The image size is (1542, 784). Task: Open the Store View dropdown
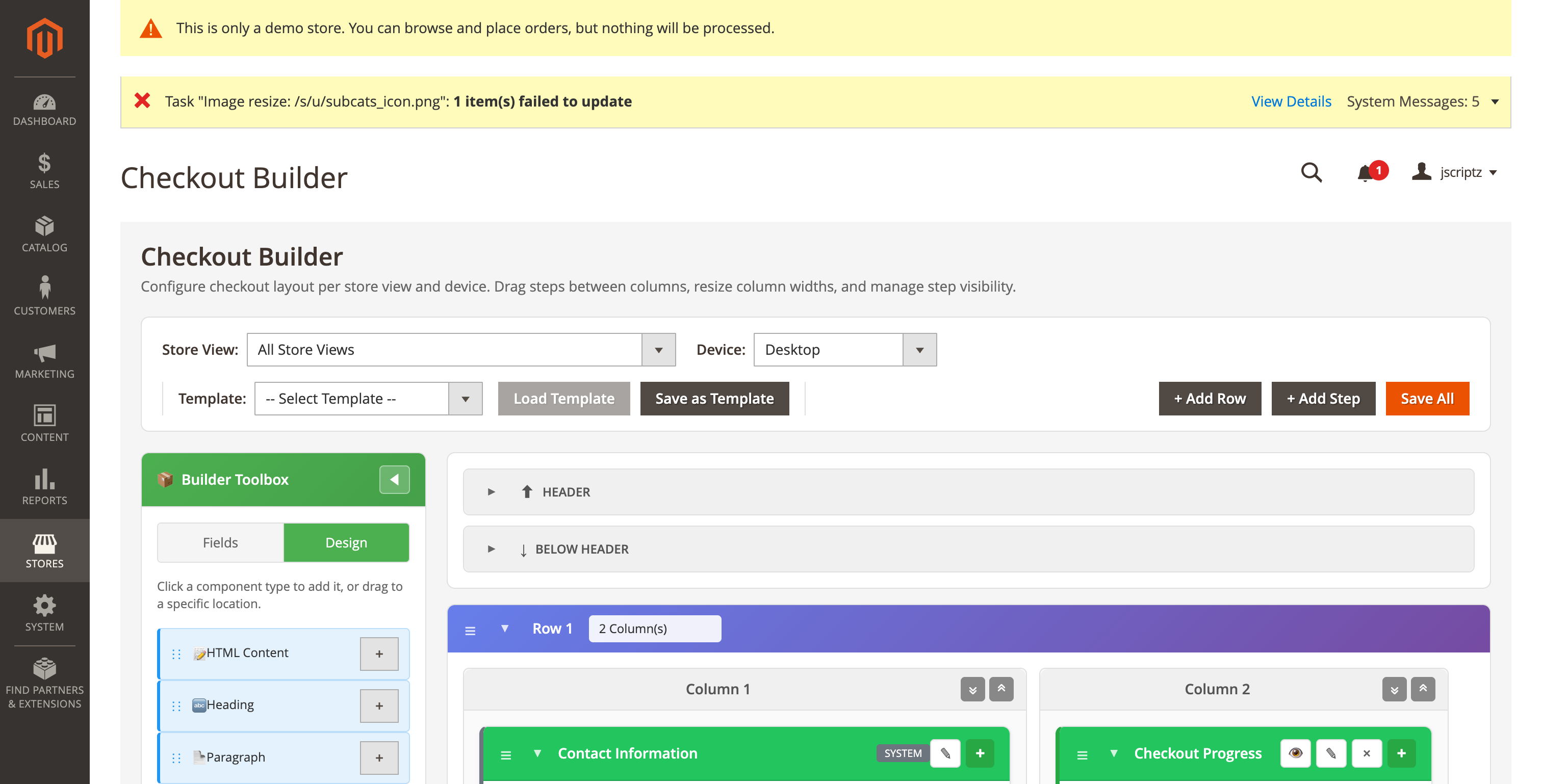point(658,350)
